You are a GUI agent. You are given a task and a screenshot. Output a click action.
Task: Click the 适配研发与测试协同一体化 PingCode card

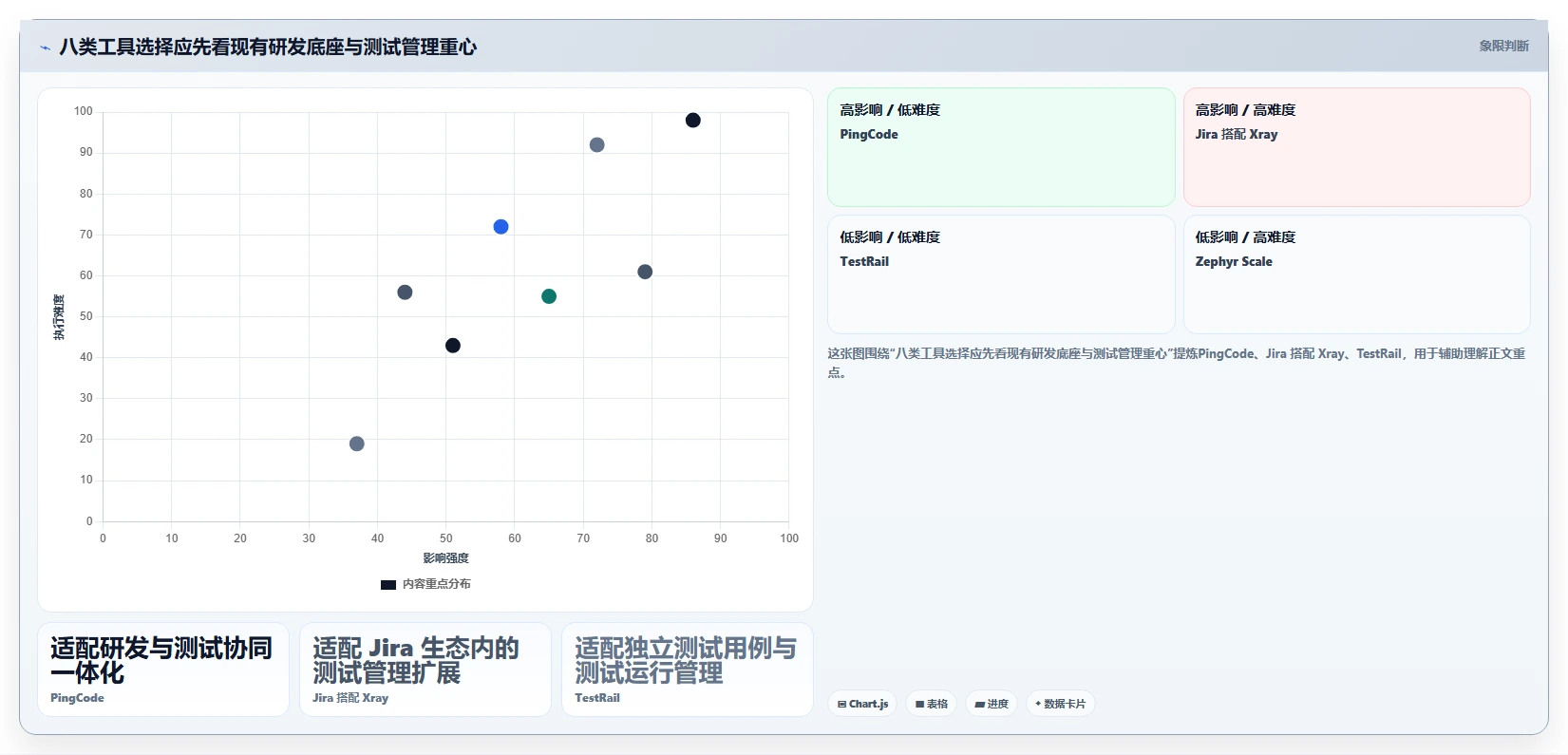(163, 670)
